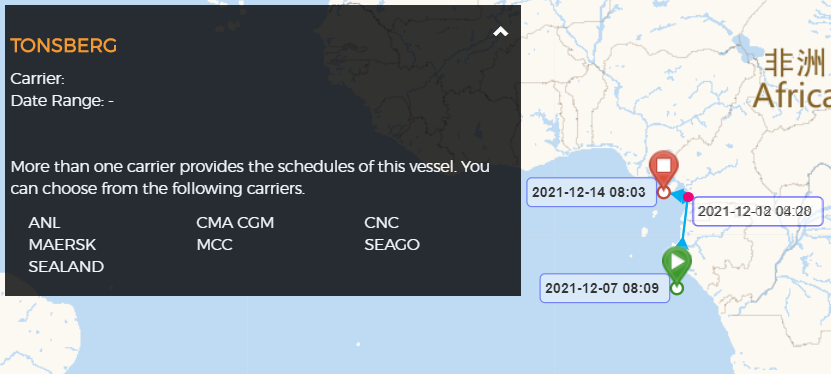Click the green play start pin
This screenshot has height=374, width=831.
tap(677, 263)
